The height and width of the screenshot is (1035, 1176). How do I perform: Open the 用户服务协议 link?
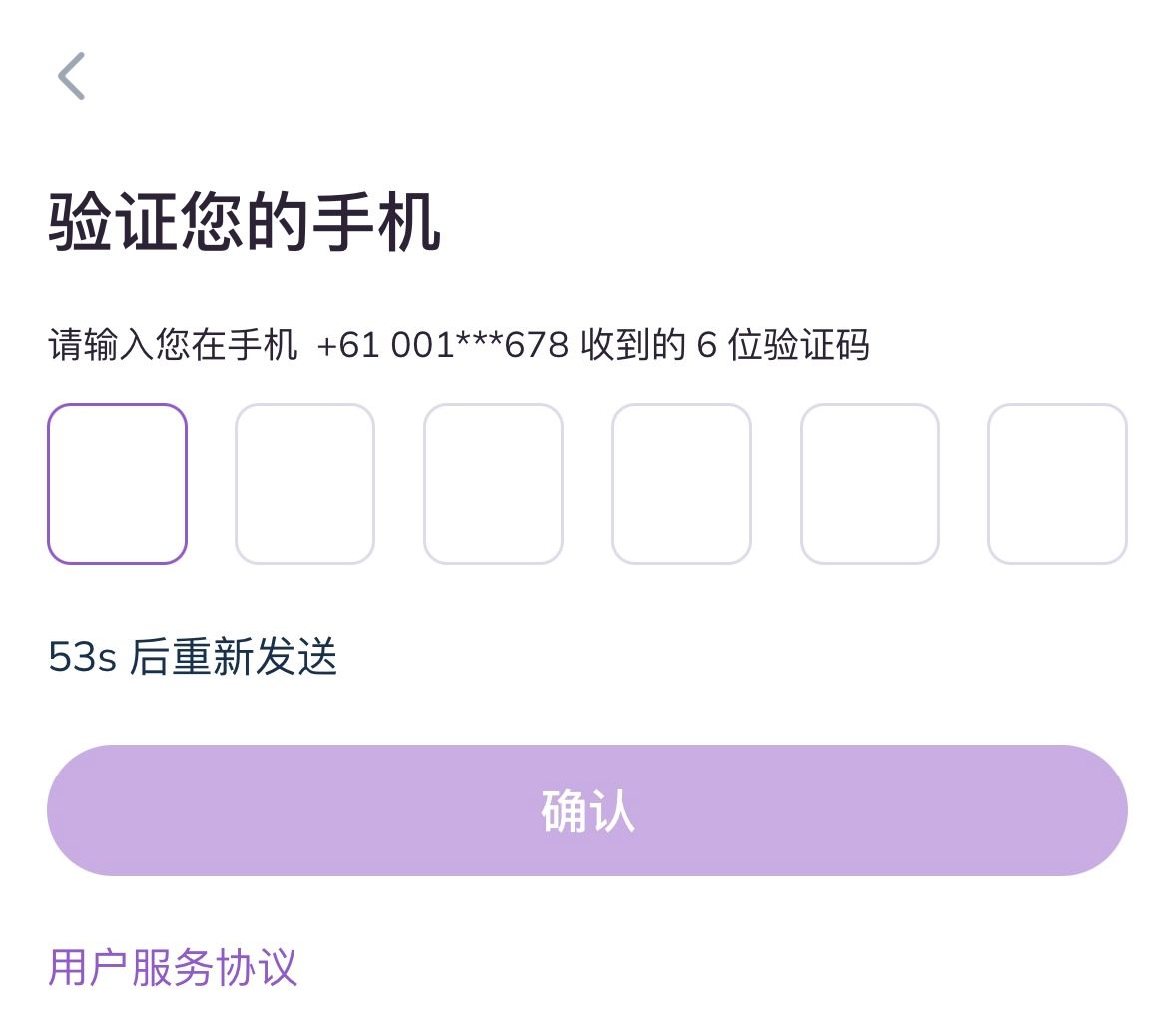coord(173,967)
